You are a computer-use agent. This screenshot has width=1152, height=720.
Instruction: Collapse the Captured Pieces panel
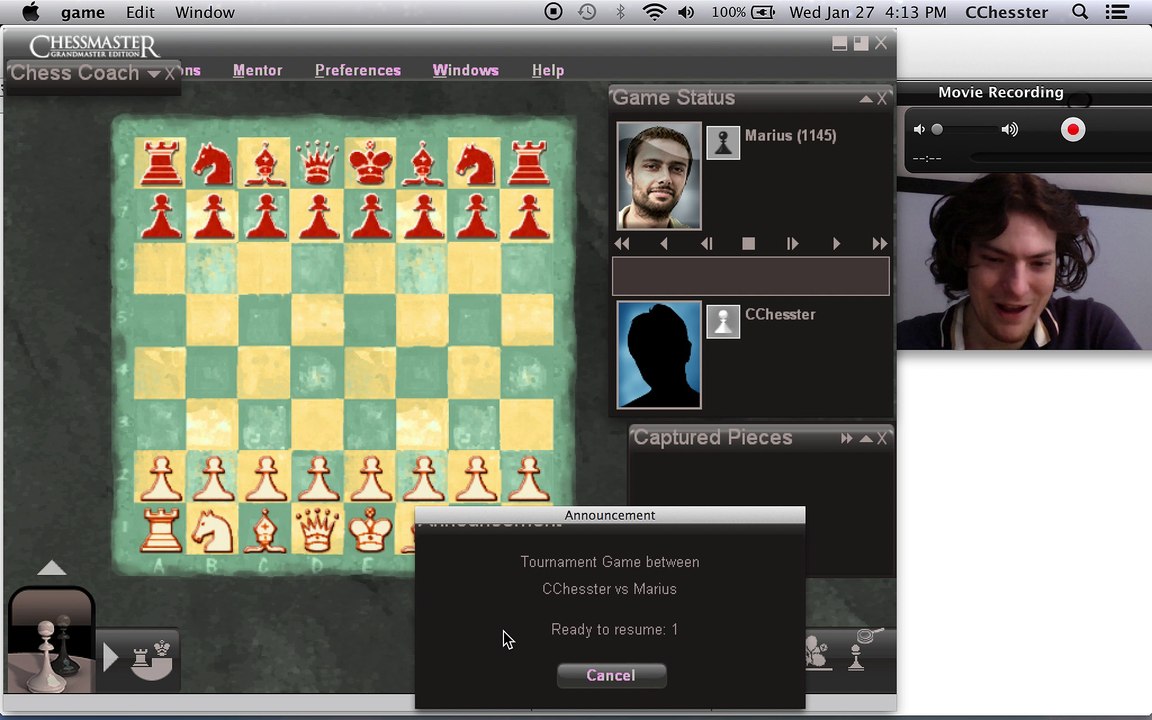(x=866, y=439)
